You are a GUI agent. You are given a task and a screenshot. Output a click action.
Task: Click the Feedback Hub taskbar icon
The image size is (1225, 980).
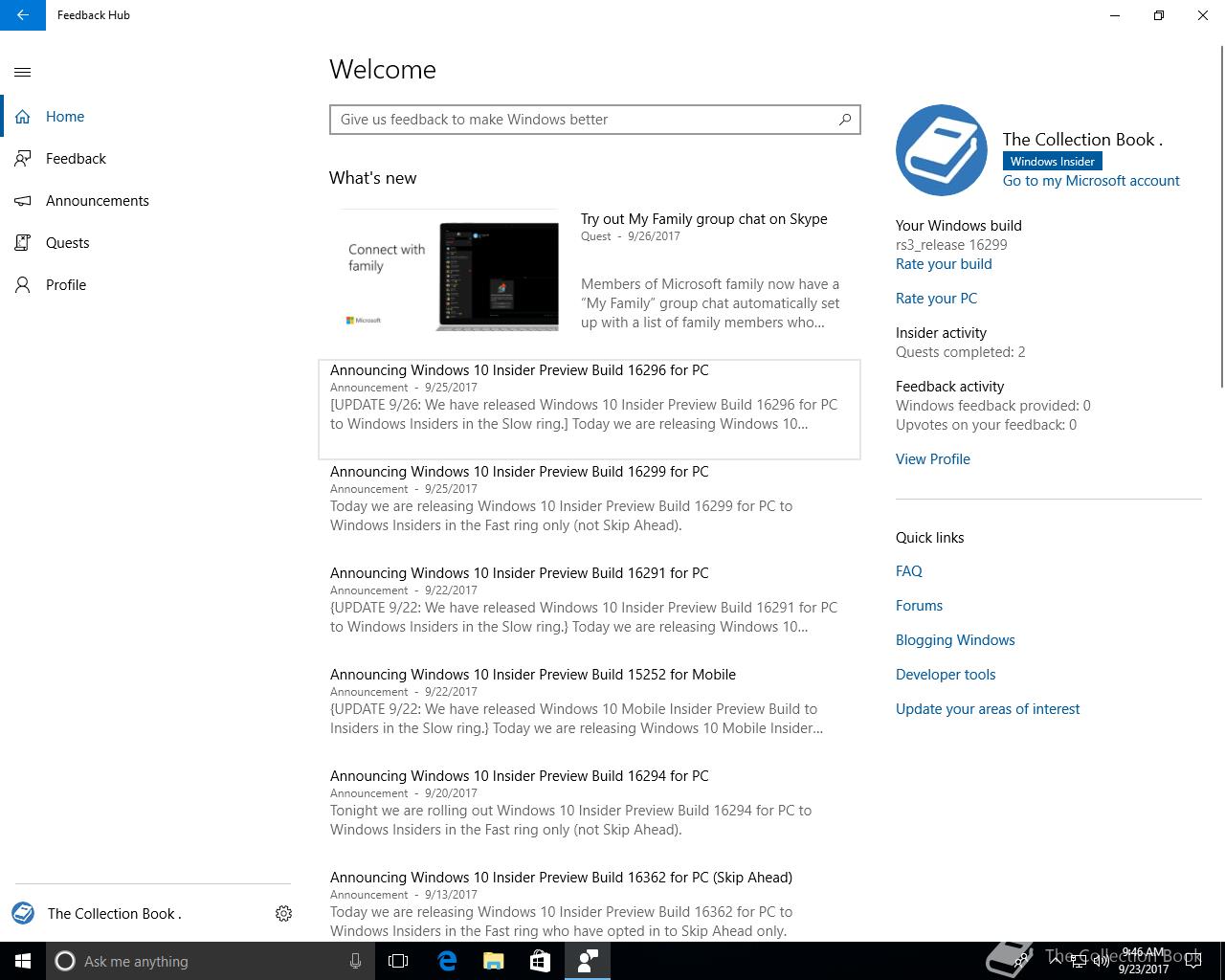point(588,961)
